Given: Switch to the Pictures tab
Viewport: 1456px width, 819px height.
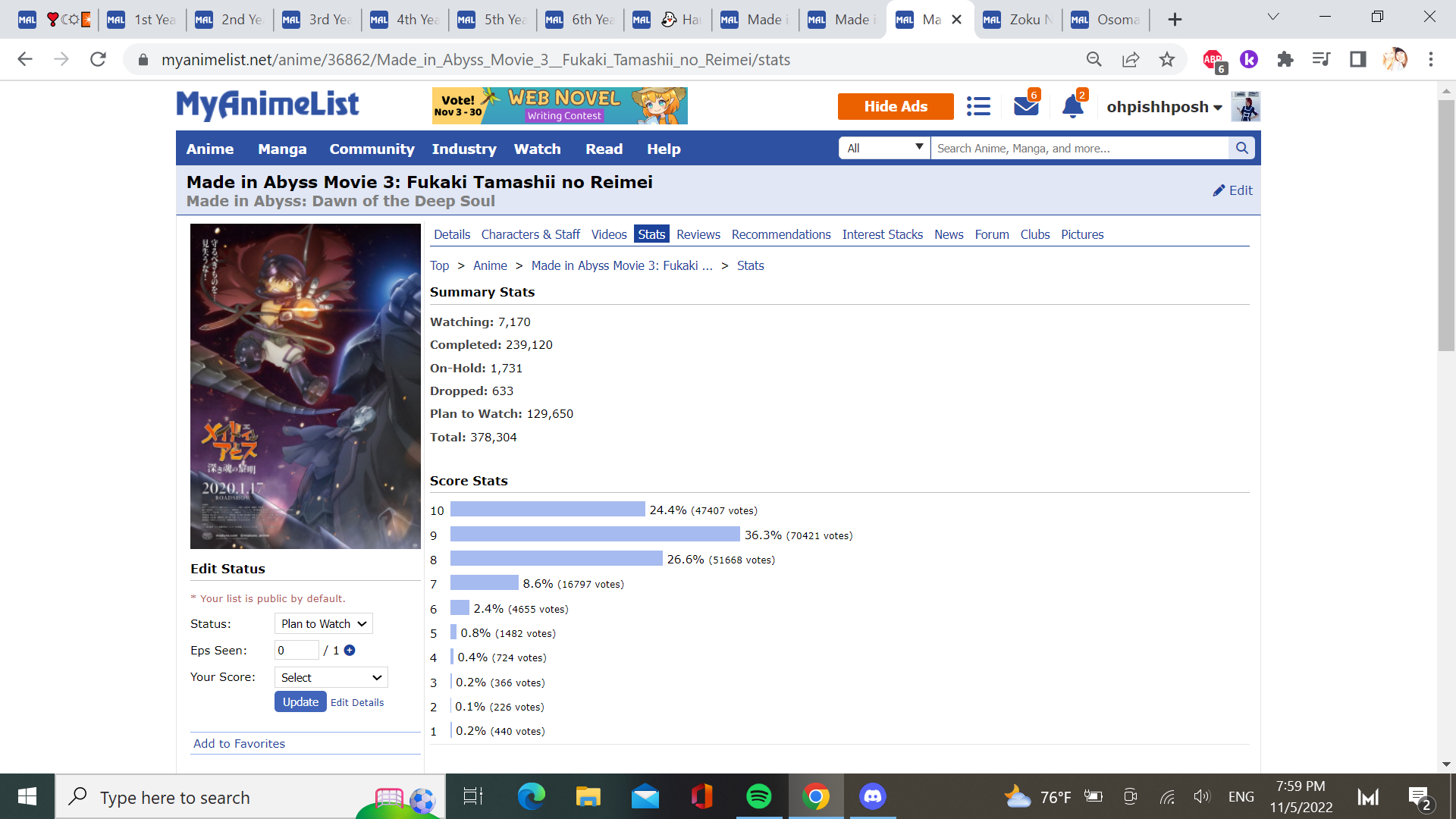Looking at the screenshot, I should [x=1082, y=234].
